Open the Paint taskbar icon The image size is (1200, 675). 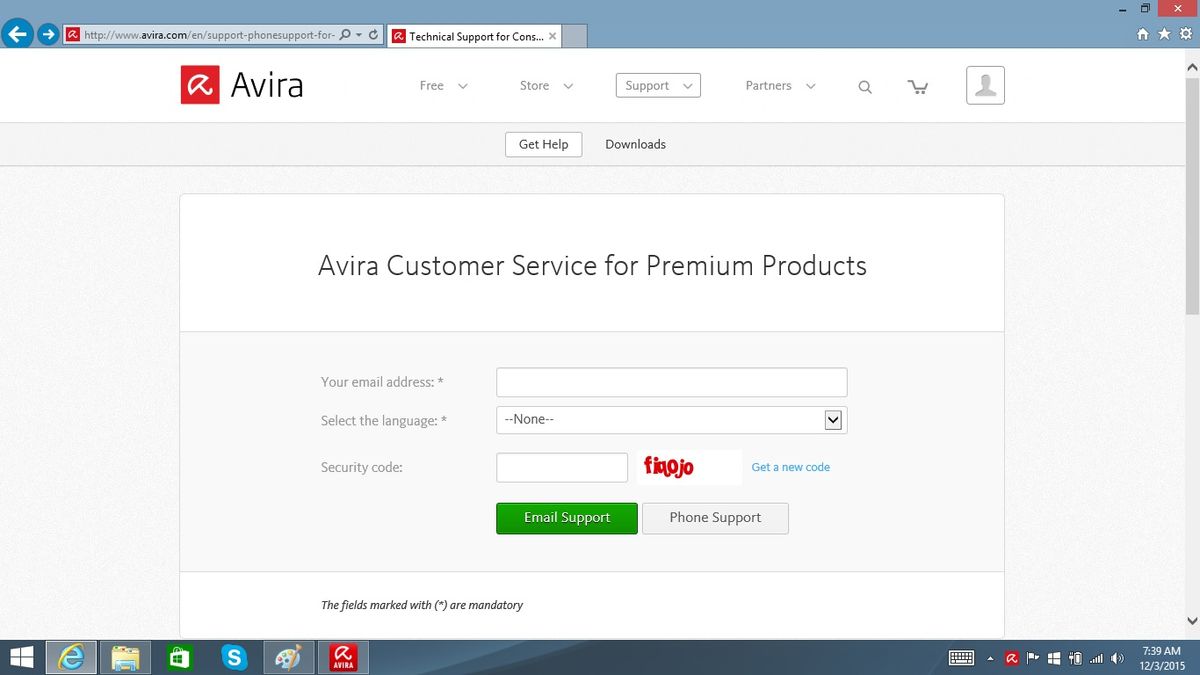(288, 657)
